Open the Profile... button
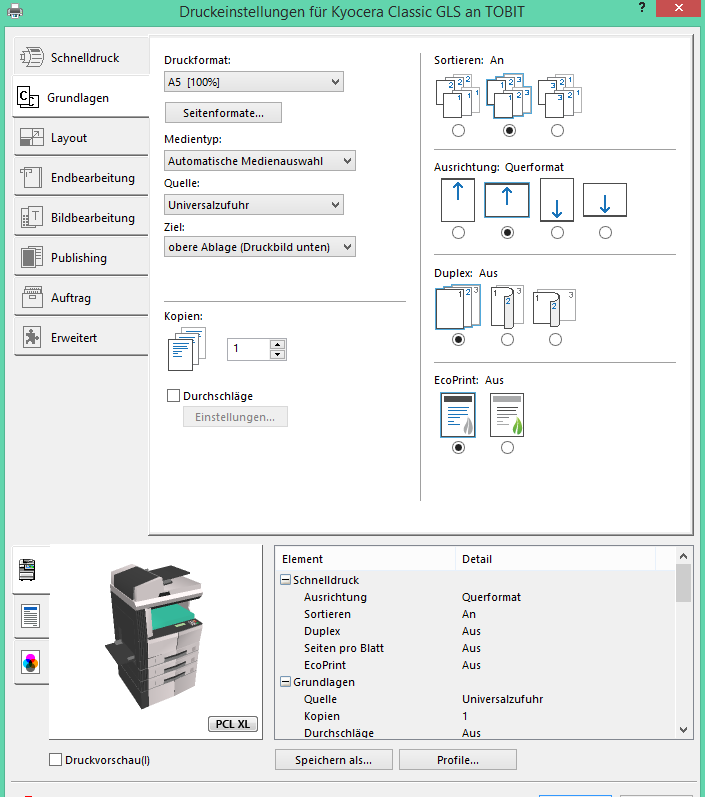Viewport: 705px width, 797px height. point(457,760)
